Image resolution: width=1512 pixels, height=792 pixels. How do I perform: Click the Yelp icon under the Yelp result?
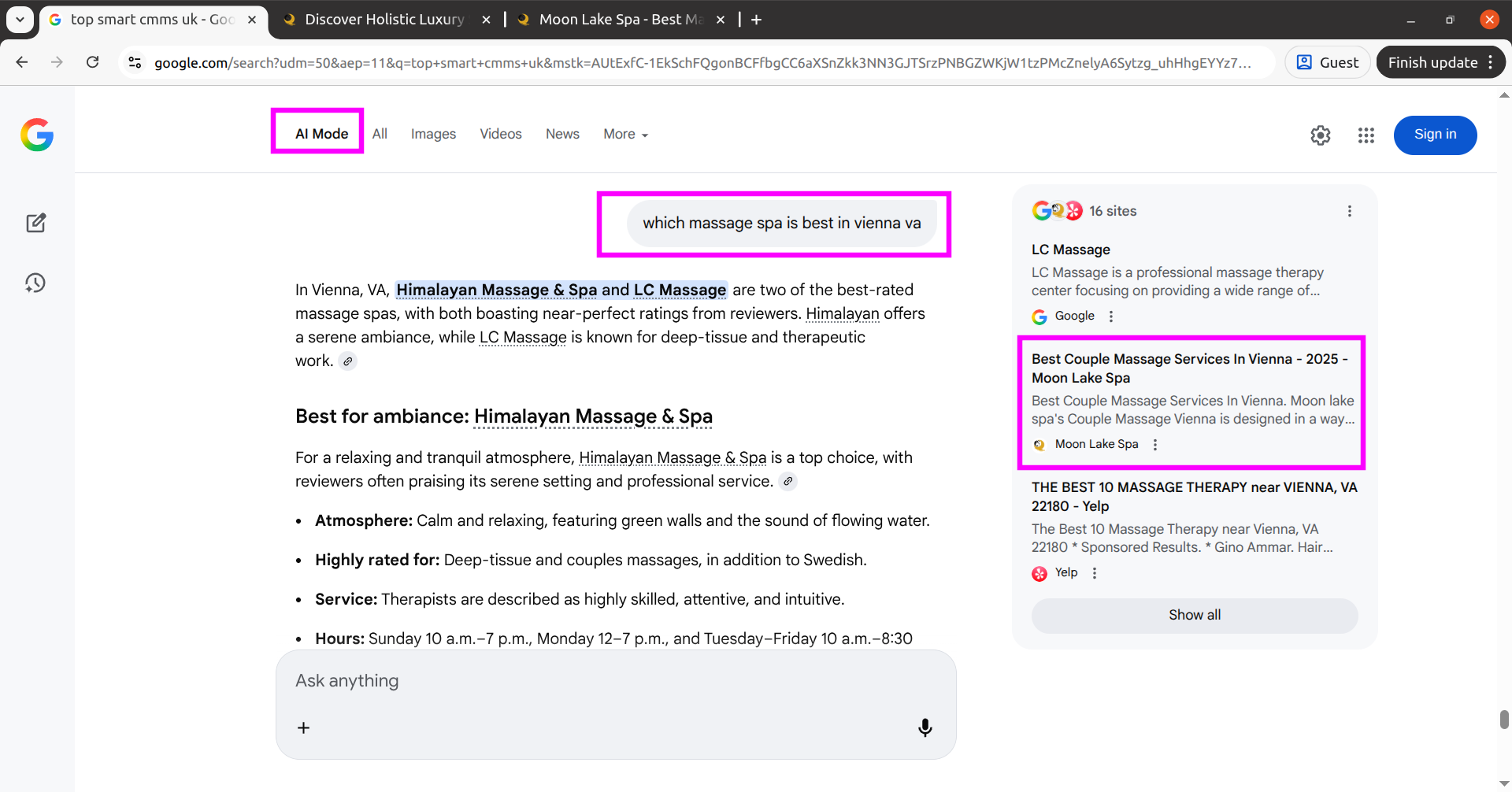(1039, 573)
